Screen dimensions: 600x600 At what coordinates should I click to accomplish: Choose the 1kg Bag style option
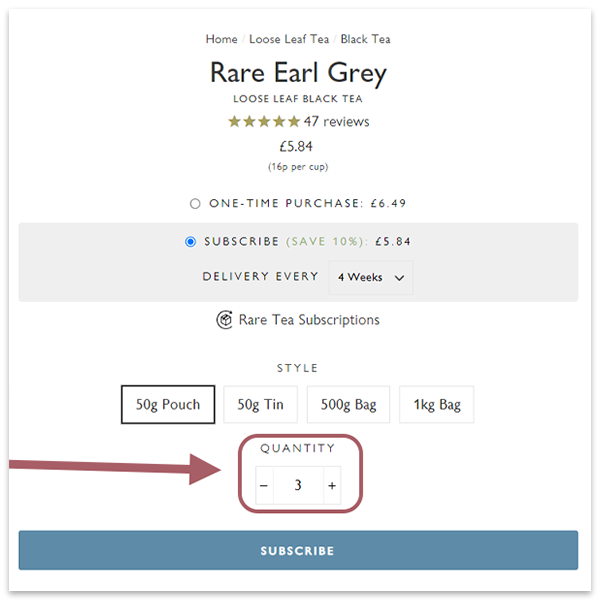tap(437, 404)
